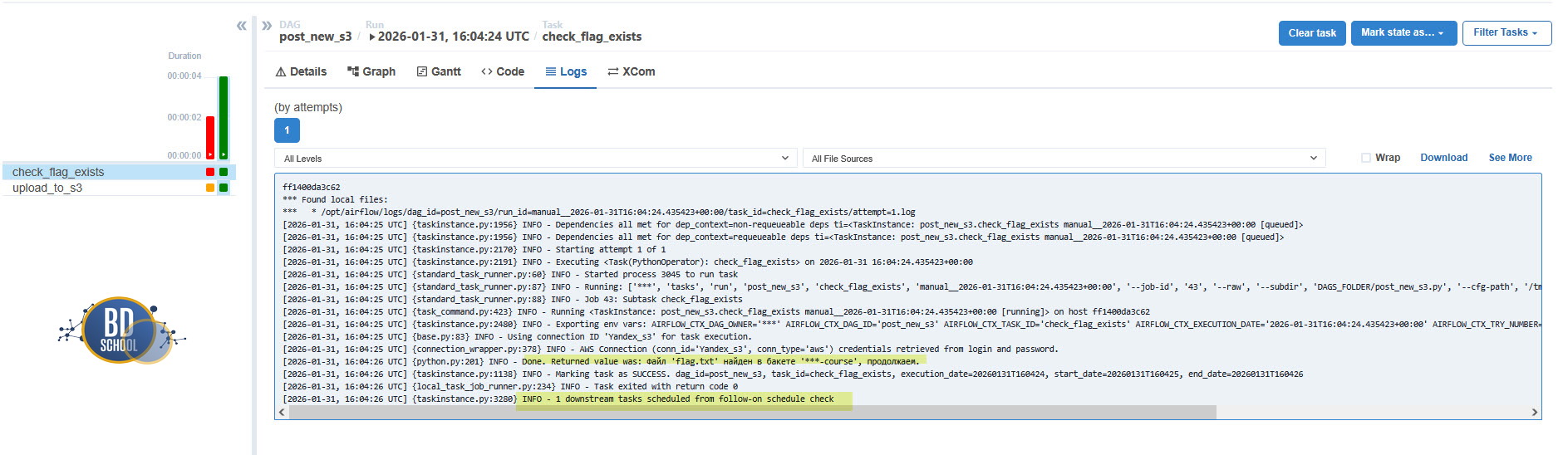The height and width of the screenshot is (455, 1568).
Task: Open the All File Sources dropdown
Action: click(x=1063, y=159)
